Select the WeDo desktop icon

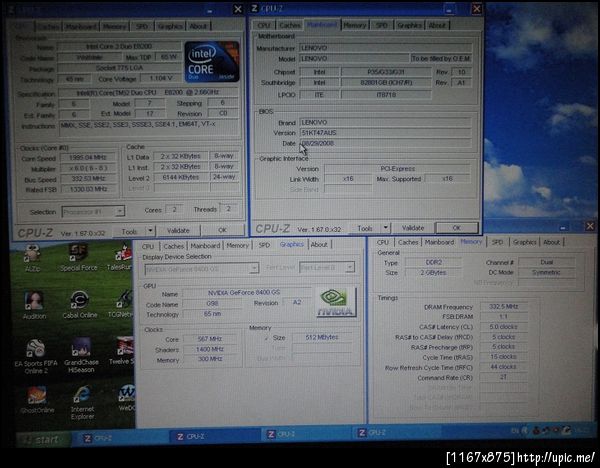tap(126, 398)
